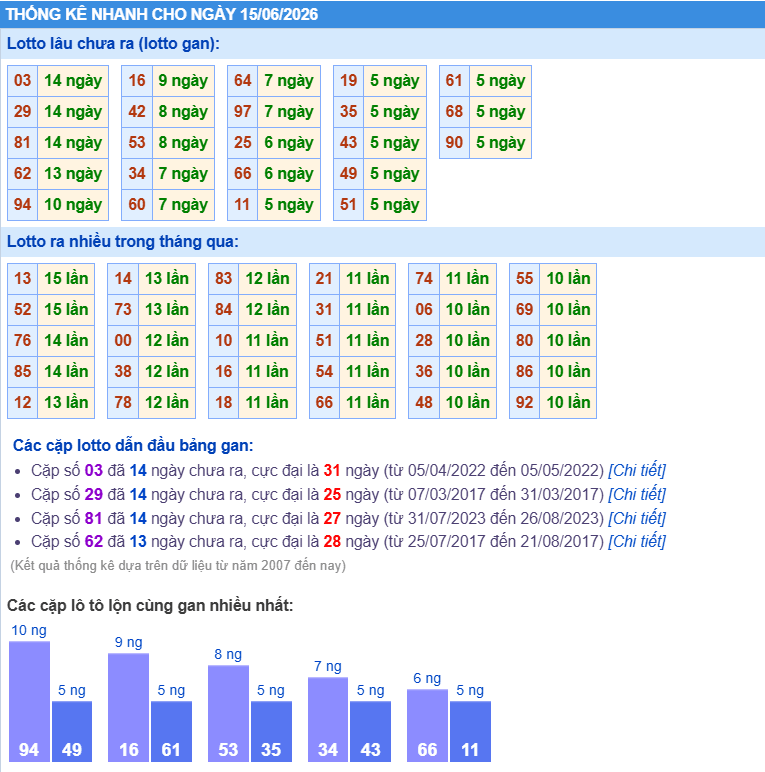Select number 53 in lotto gan table

(137, 143)
